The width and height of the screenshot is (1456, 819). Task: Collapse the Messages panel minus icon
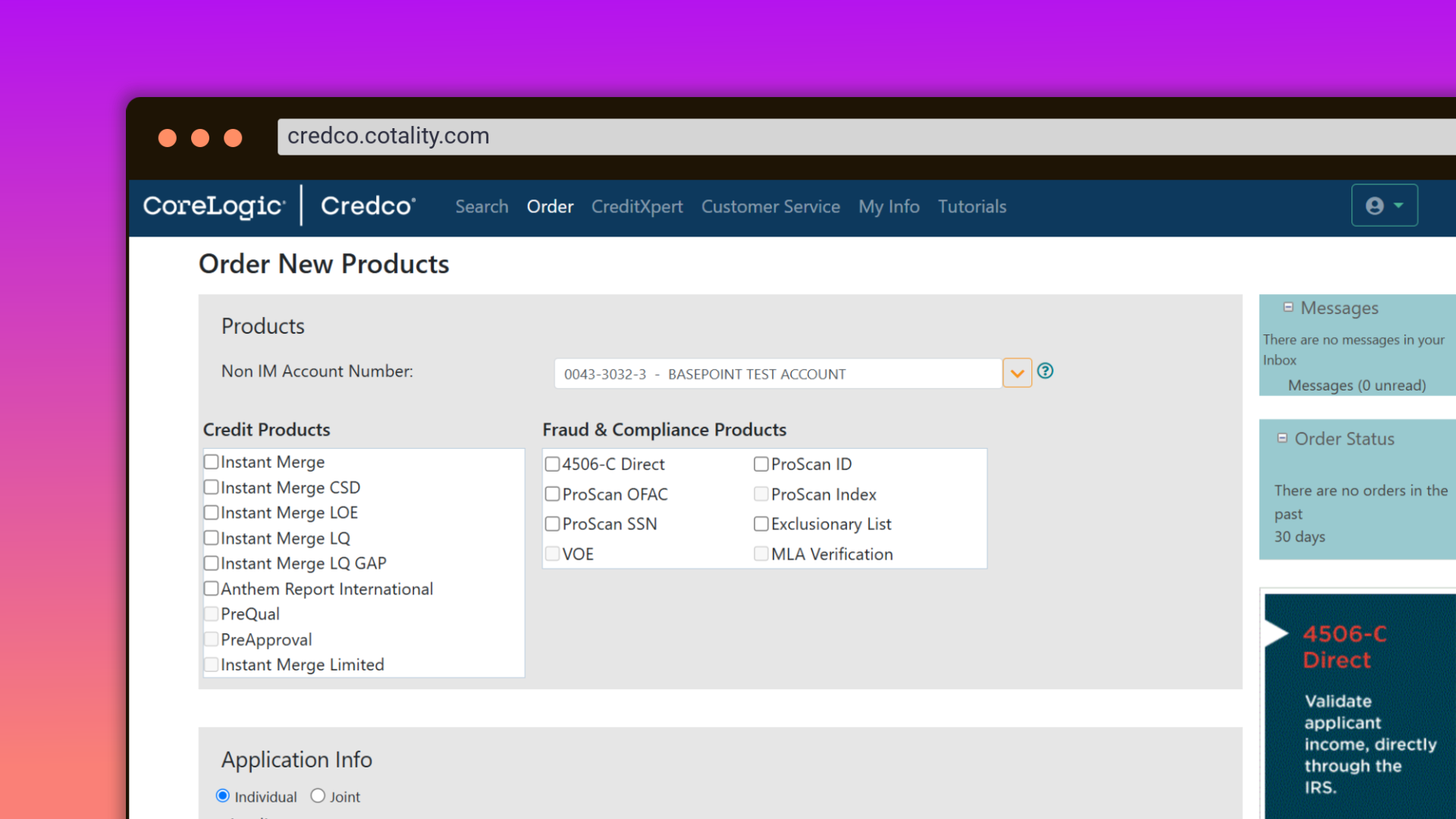pos(1288,307)
